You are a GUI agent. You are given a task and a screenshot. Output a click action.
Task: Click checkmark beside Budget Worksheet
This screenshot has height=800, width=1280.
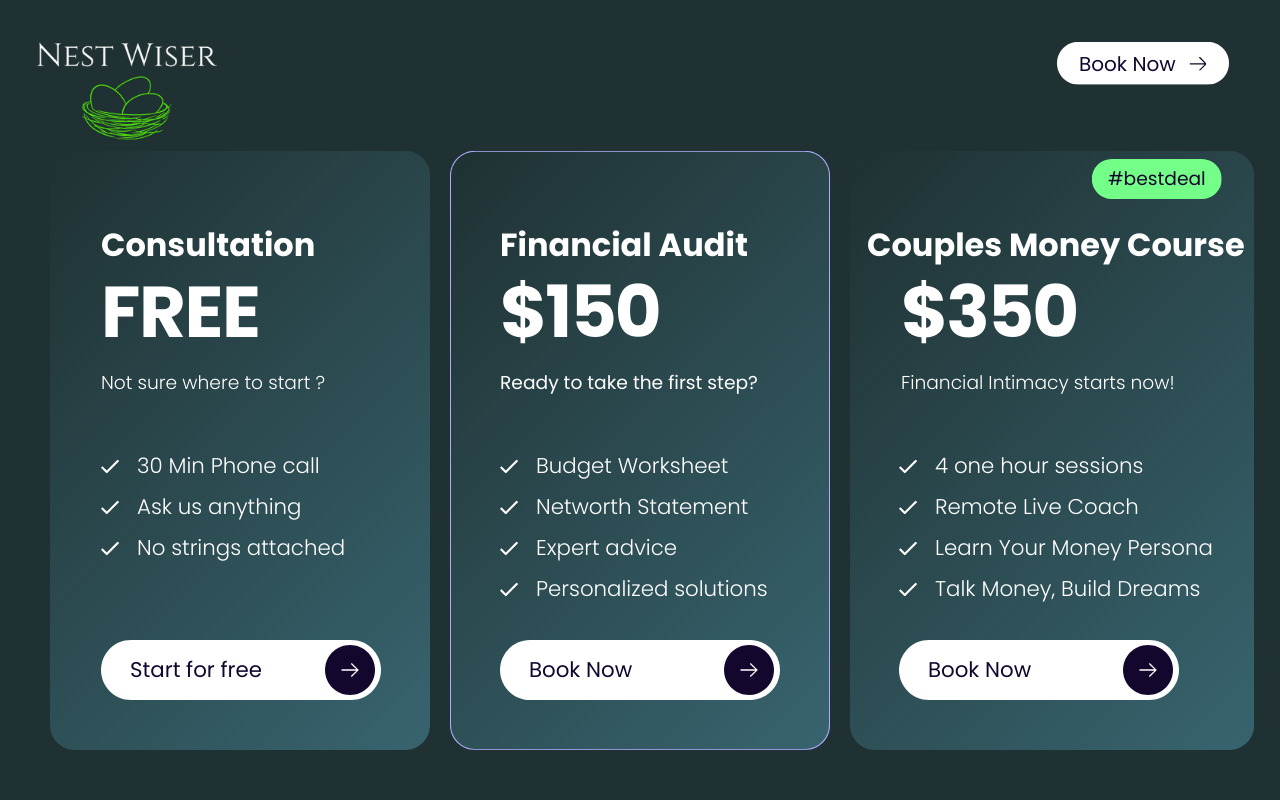(x=509, y=467)
